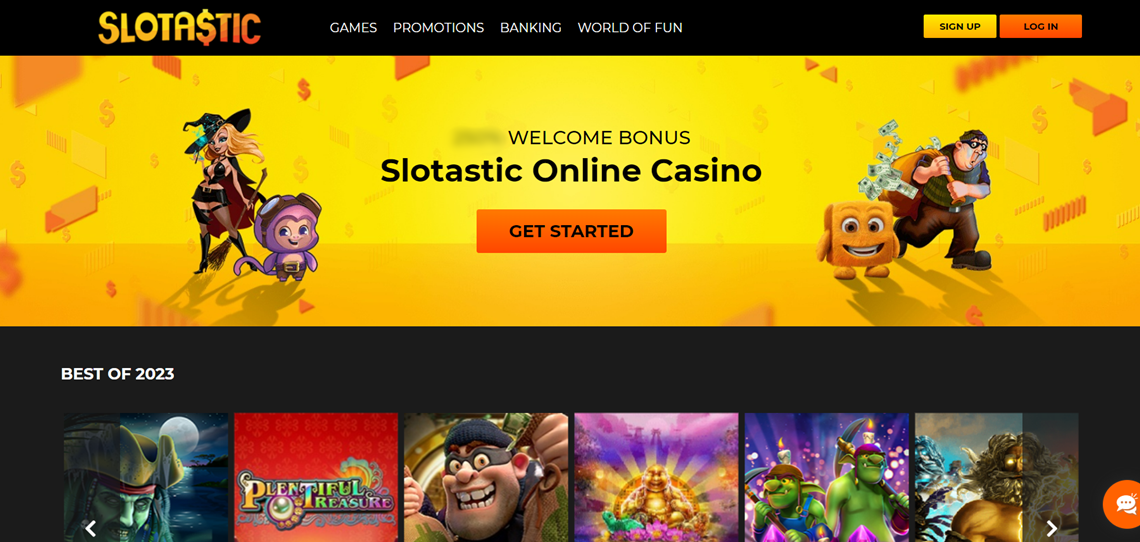Viewport: 1140px width, 542px height.
Task: Click the orange cube mascot
Action: [856, 239]
